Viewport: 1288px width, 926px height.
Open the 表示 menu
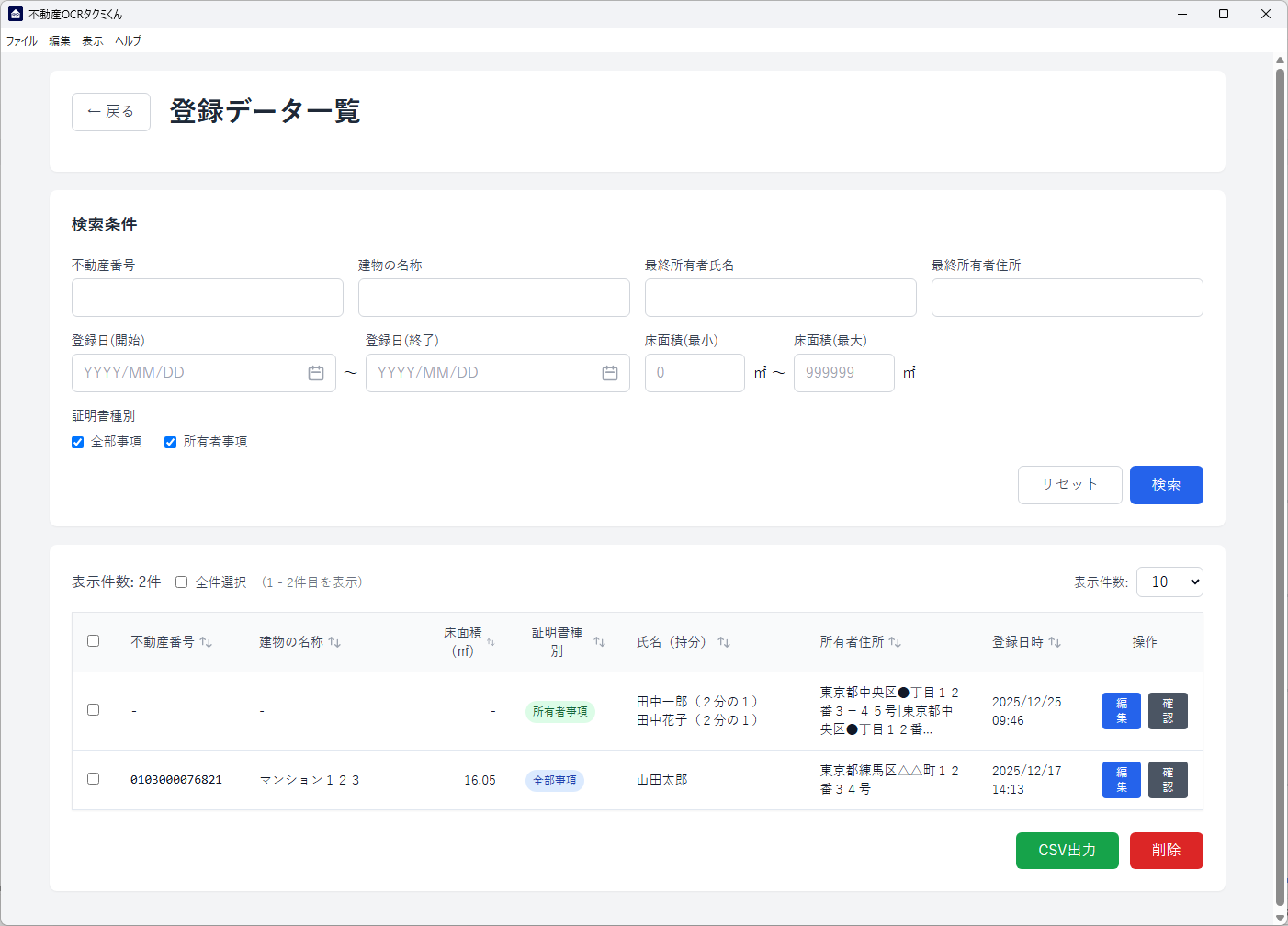92,40
